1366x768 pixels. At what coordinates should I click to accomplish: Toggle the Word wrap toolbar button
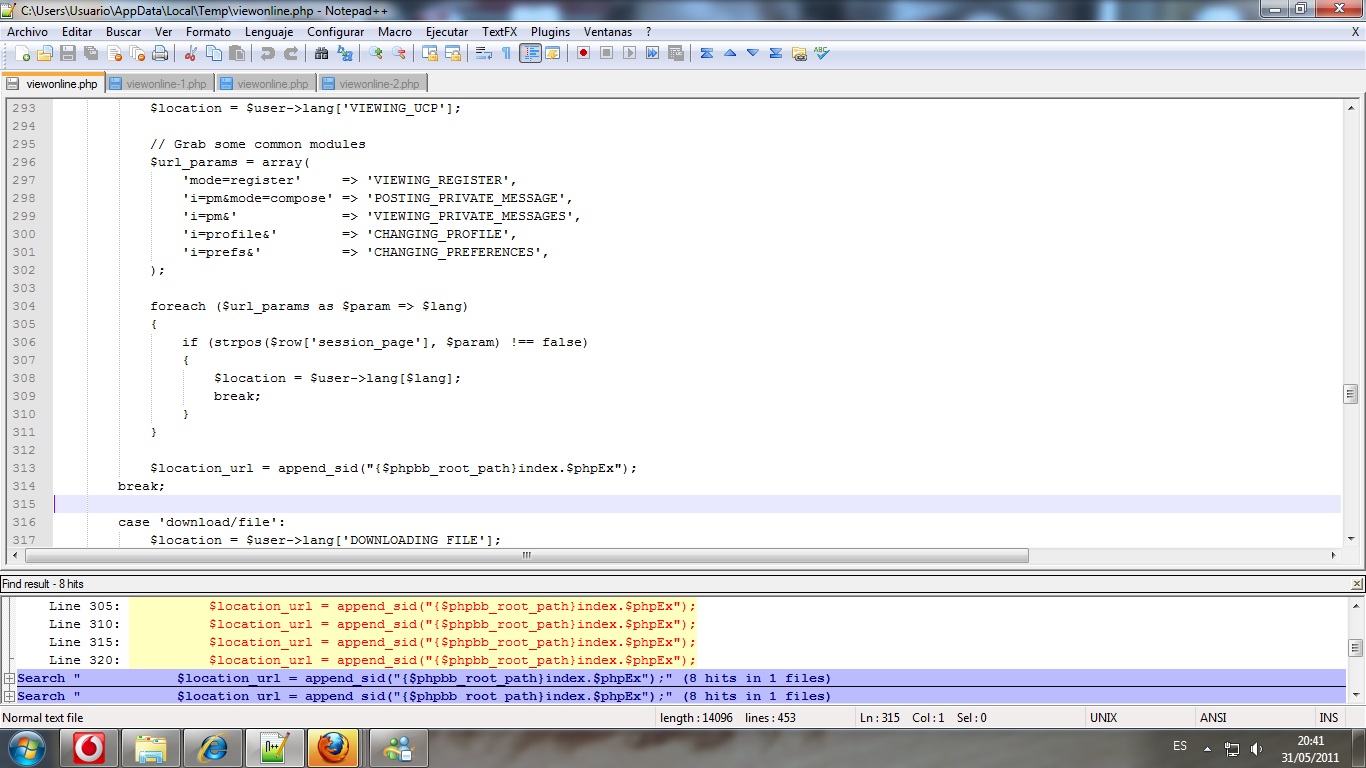pyautogui.click(x=484, y=53)
